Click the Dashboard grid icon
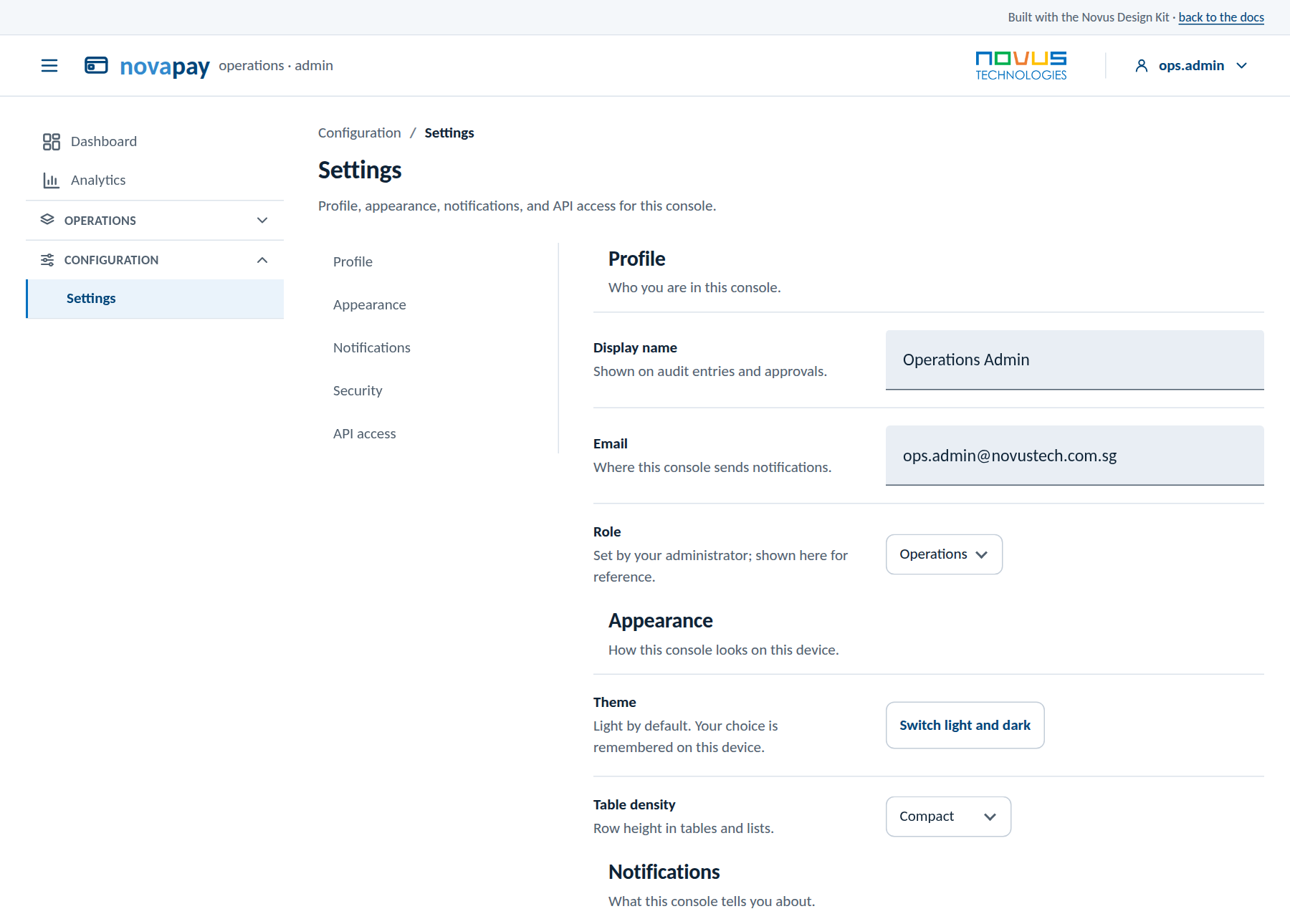 tap(52, 142)
